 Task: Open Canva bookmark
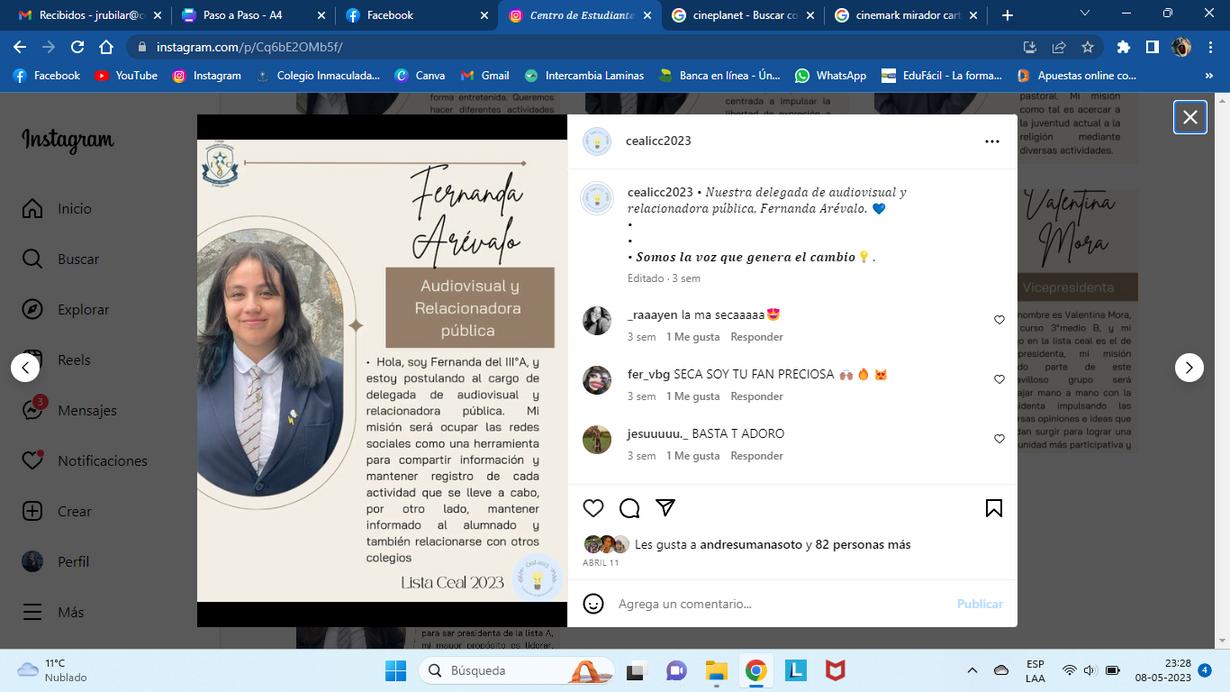point(420,75)
